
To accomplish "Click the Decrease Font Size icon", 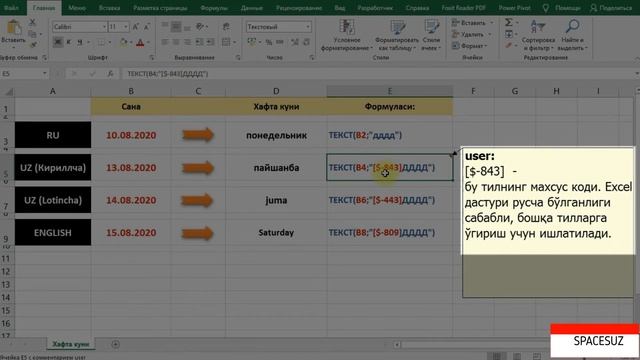I will point(147,27).
